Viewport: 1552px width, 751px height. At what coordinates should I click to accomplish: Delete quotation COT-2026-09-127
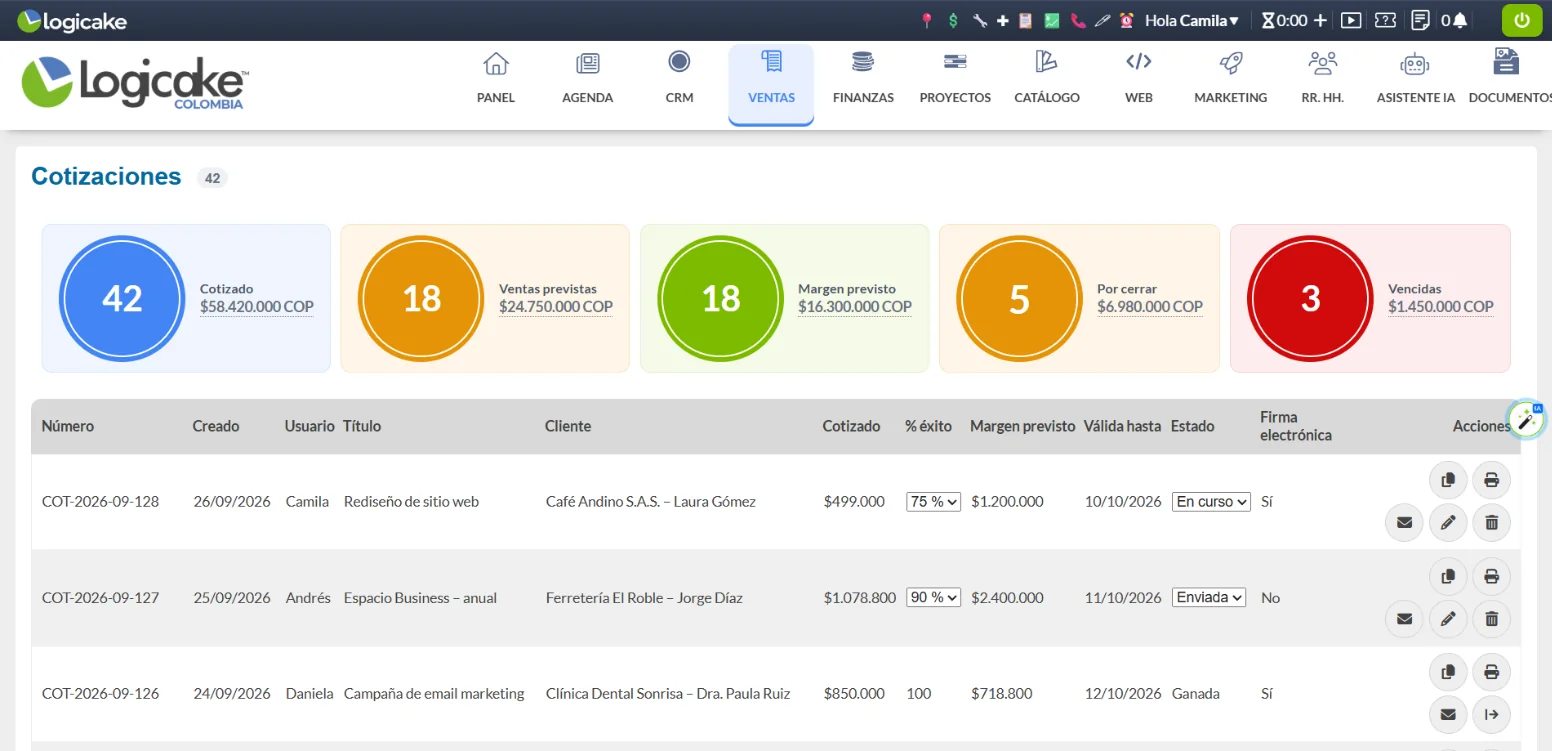pos(1491,619)
